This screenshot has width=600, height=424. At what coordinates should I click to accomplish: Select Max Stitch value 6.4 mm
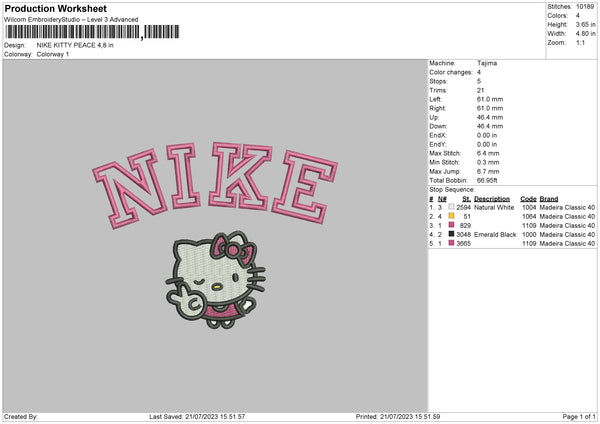(488, 153)
